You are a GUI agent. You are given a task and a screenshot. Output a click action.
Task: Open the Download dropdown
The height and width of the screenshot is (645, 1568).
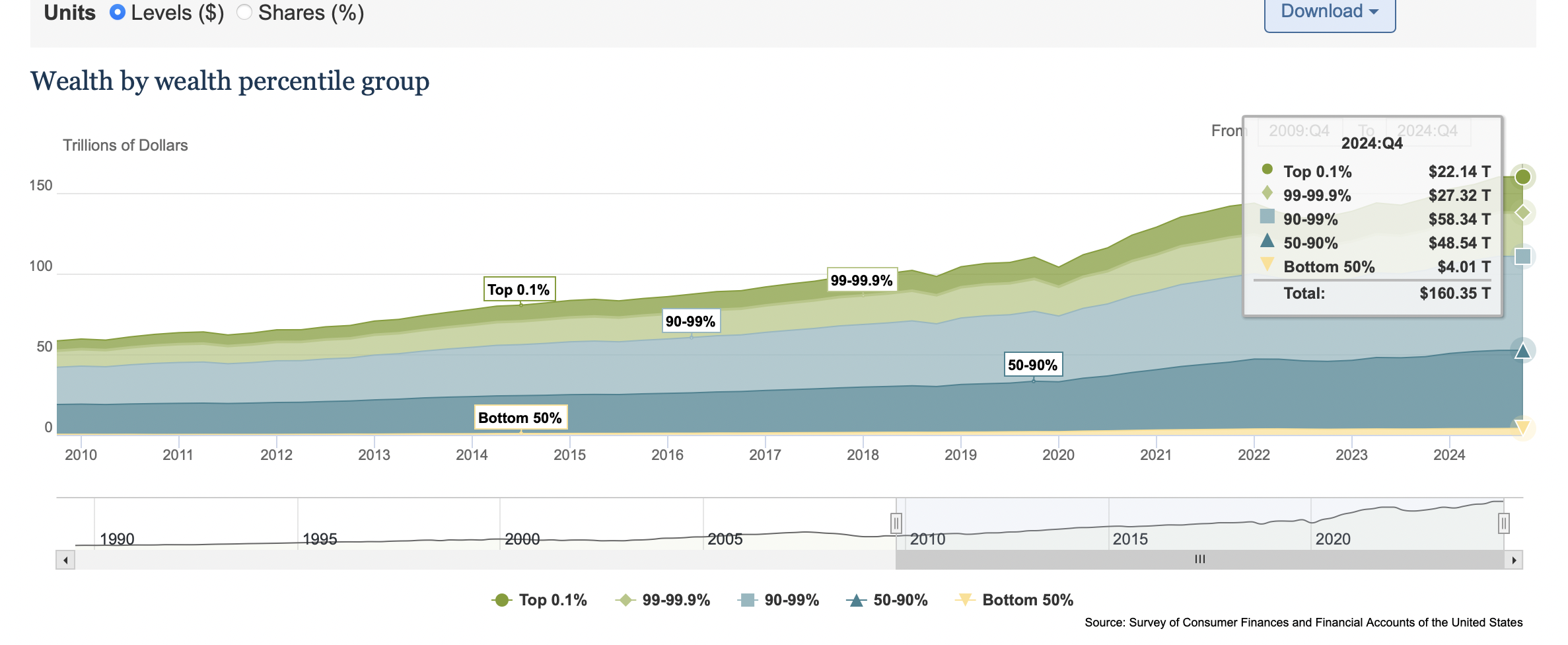(x=1329, y=12)
